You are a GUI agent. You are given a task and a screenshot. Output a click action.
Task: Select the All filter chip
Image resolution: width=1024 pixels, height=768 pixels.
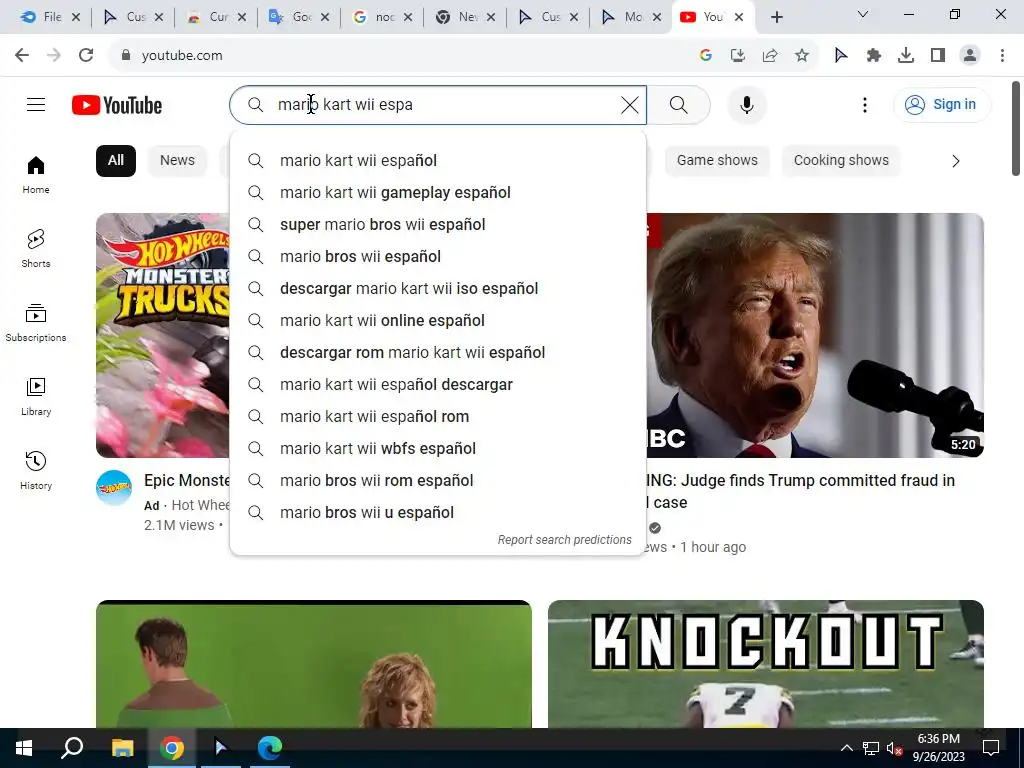[x=116, y=161]
